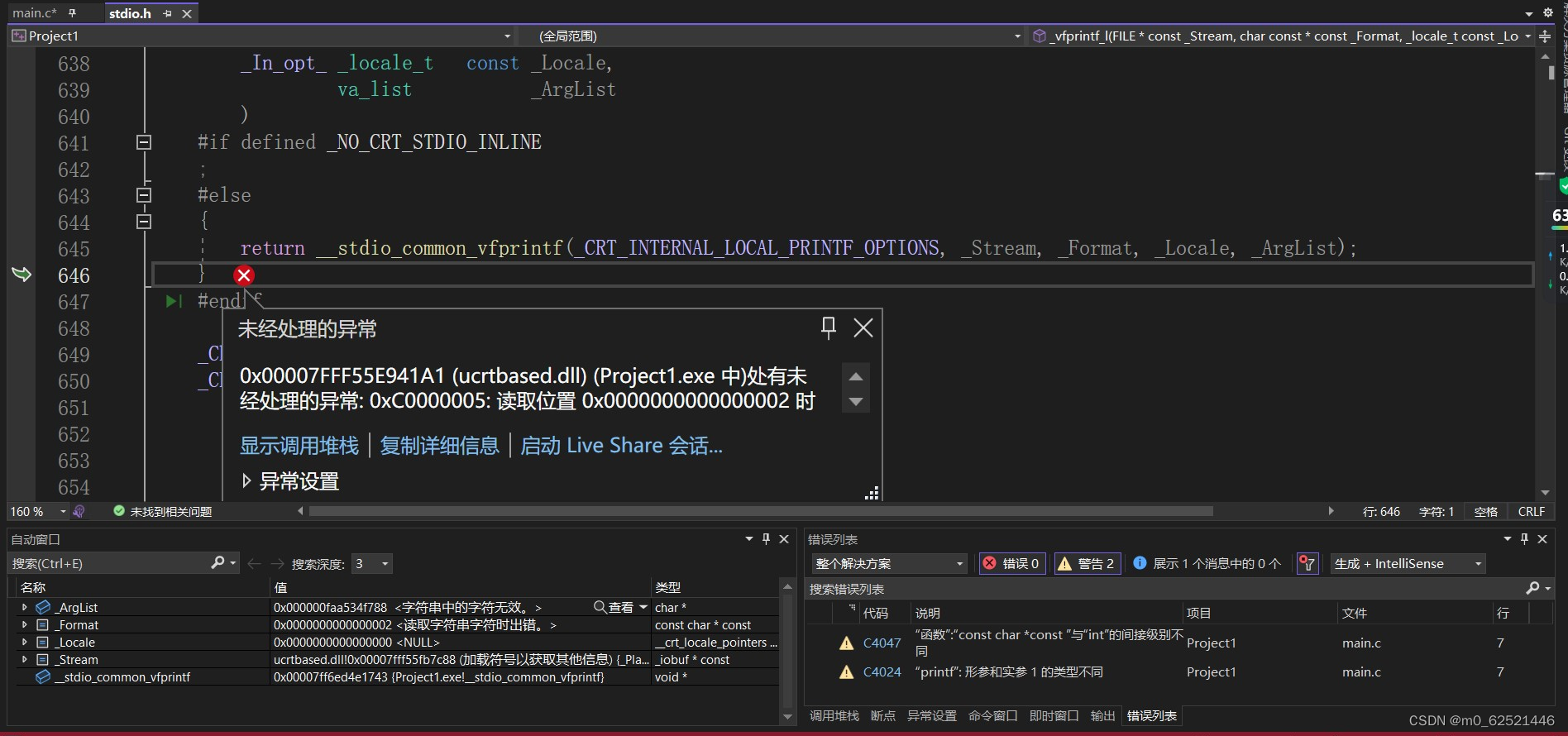Pin the unhandled exception popup
This screenshot has height=736, width=1568.
(828, 327)
